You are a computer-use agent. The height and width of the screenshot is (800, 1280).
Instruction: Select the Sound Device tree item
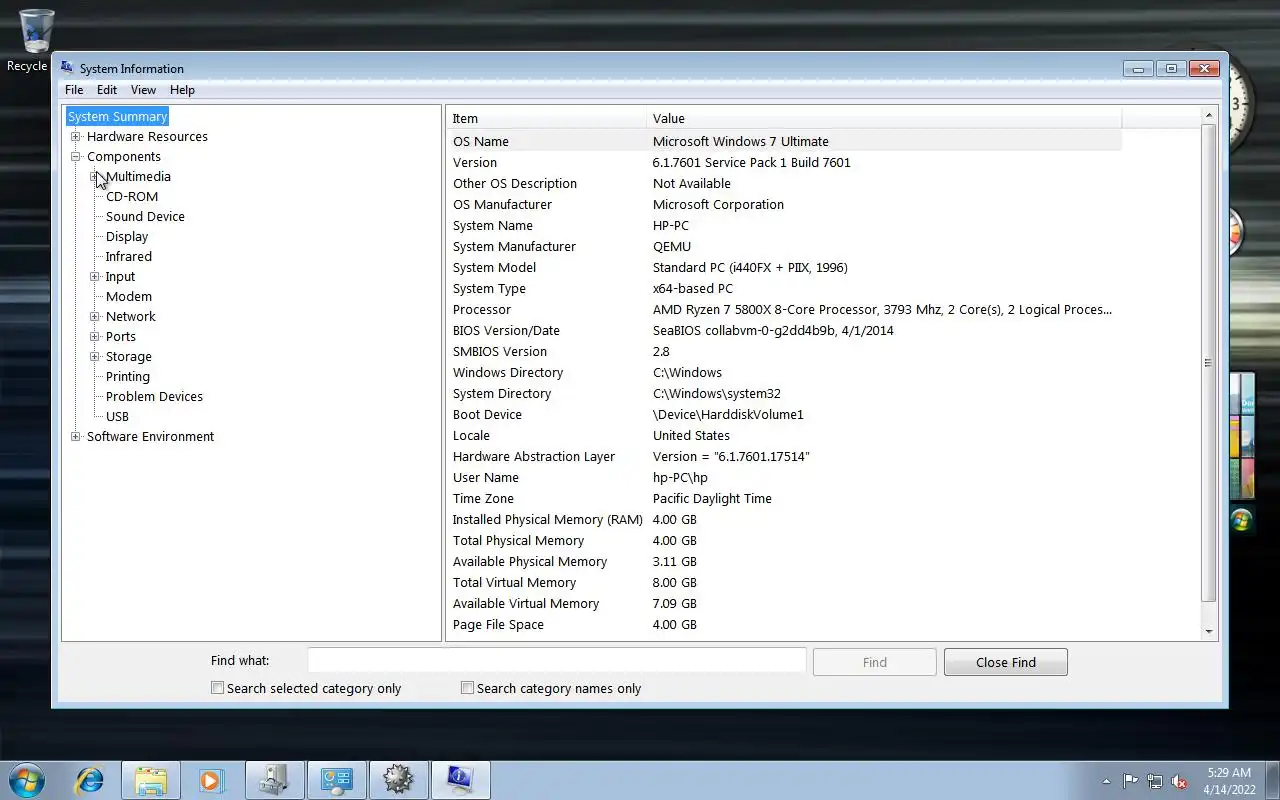(145, 216)
